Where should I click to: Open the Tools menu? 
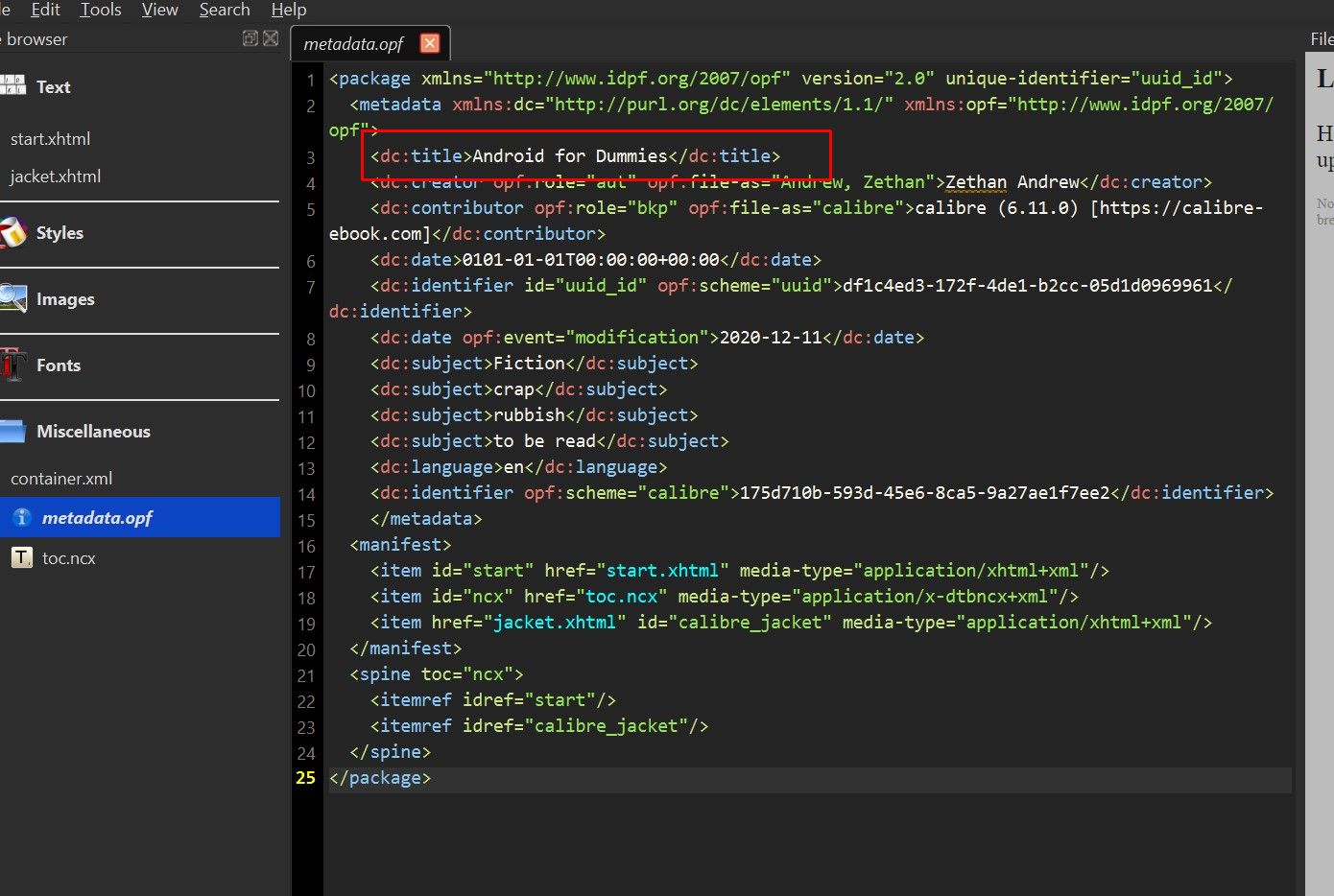101,10
